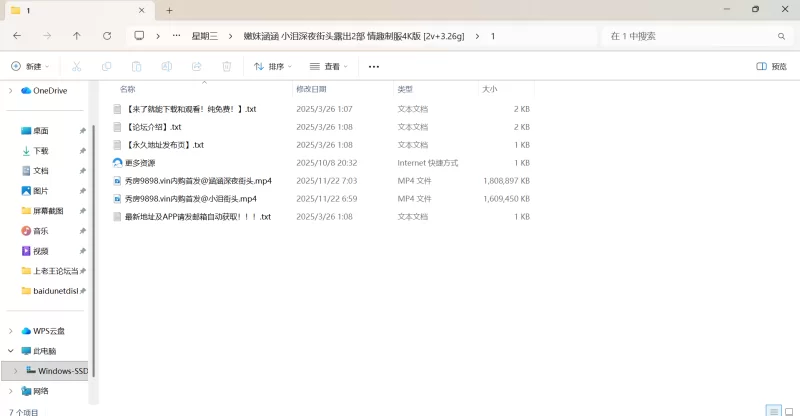Click the Cut scissors icon in toolbar
800x416 pixels.
(x=76, y=67)
